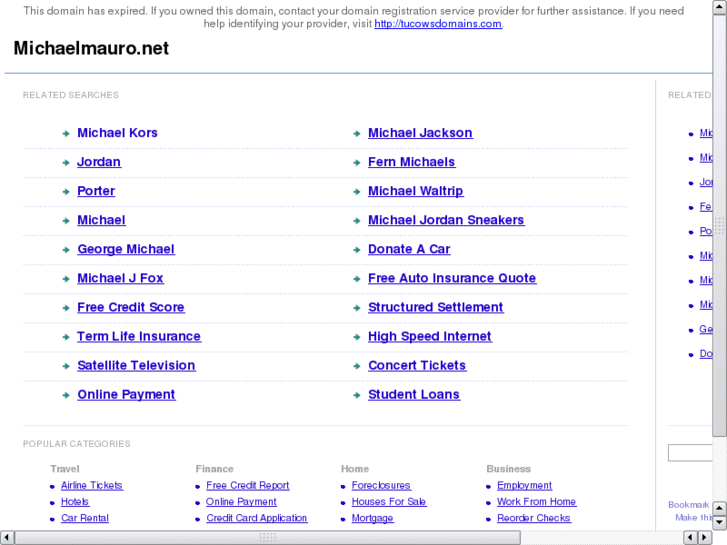Click the Donate A Car link
This screenshot has width=727, height=545.
pos(409,249)
